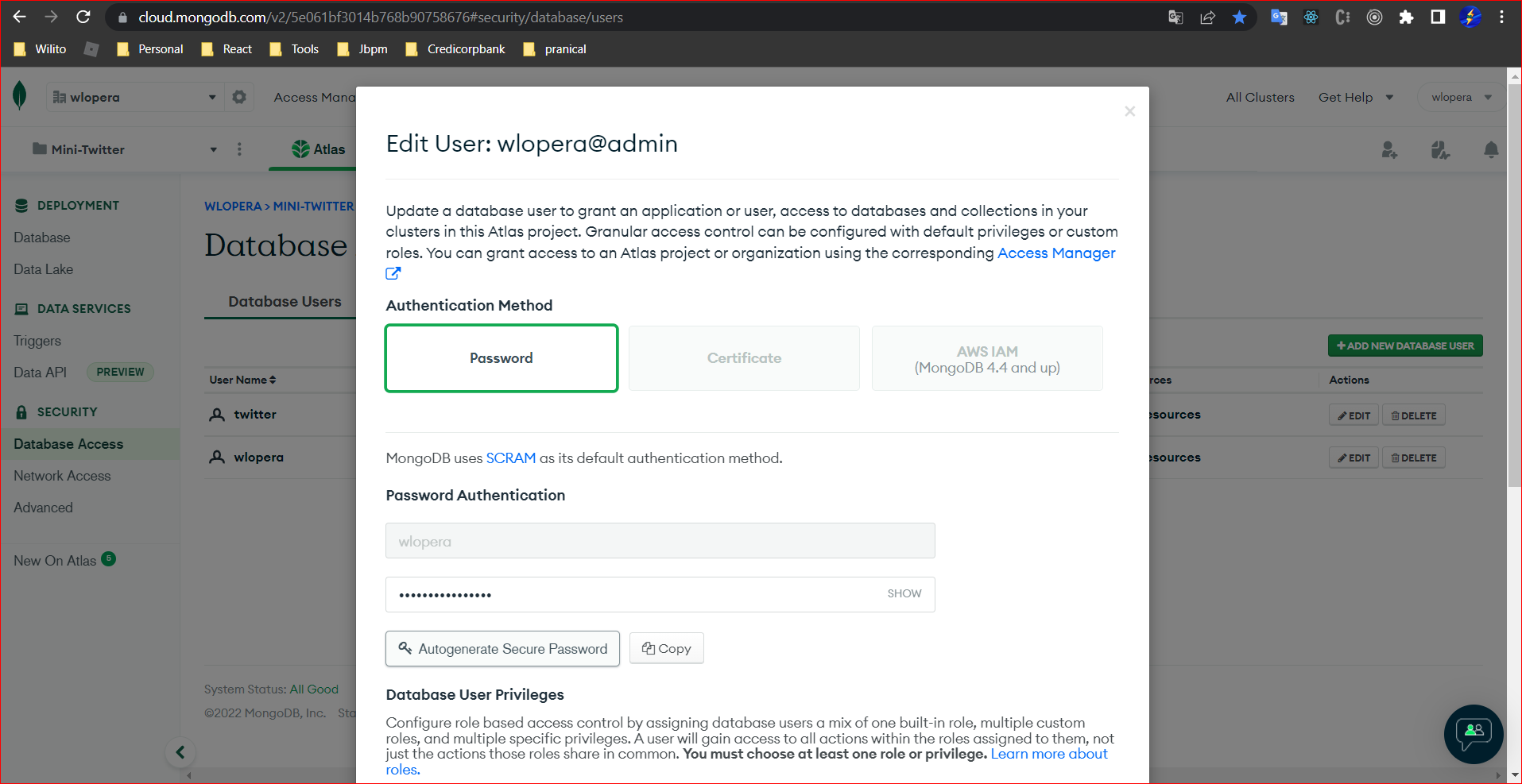Click the ADD NEW DATABASE USER button
1522x784 pixels.
1405,345
